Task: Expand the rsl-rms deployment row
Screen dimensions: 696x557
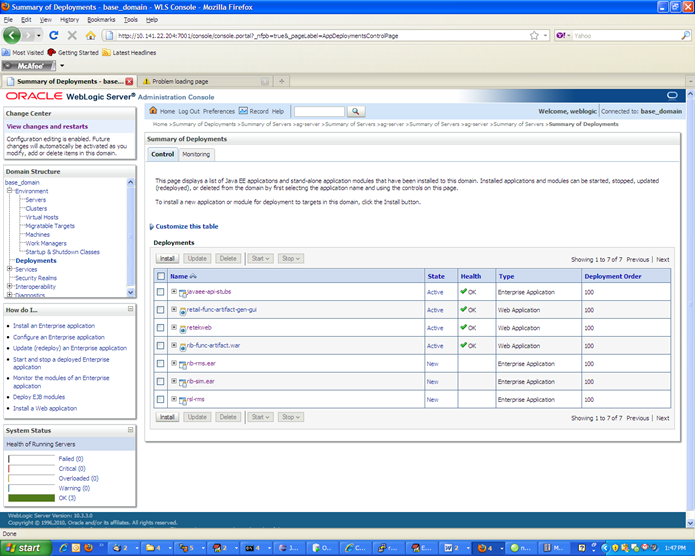Action: (x=174, y=399)
